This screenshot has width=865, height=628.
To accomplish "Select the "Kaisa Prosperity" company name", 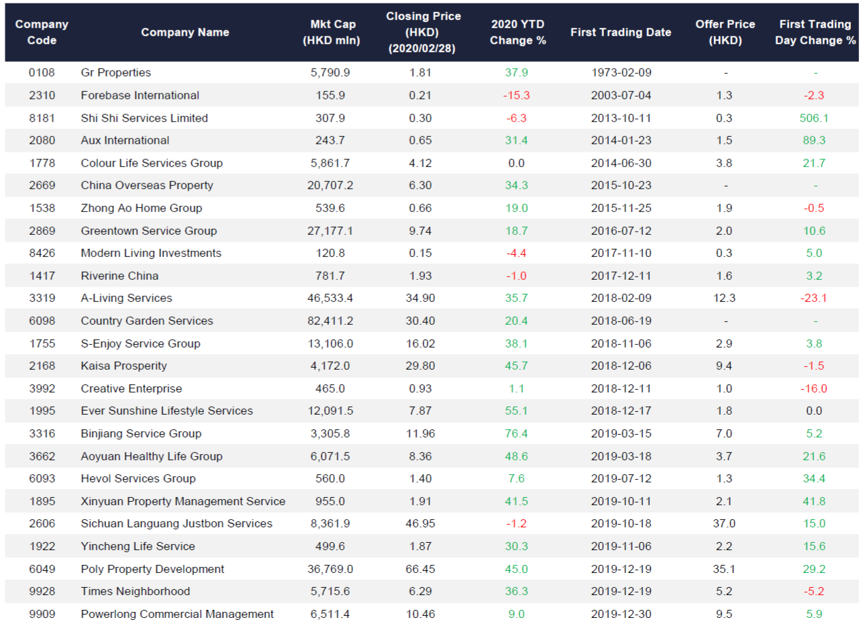I will coord(124,365).
